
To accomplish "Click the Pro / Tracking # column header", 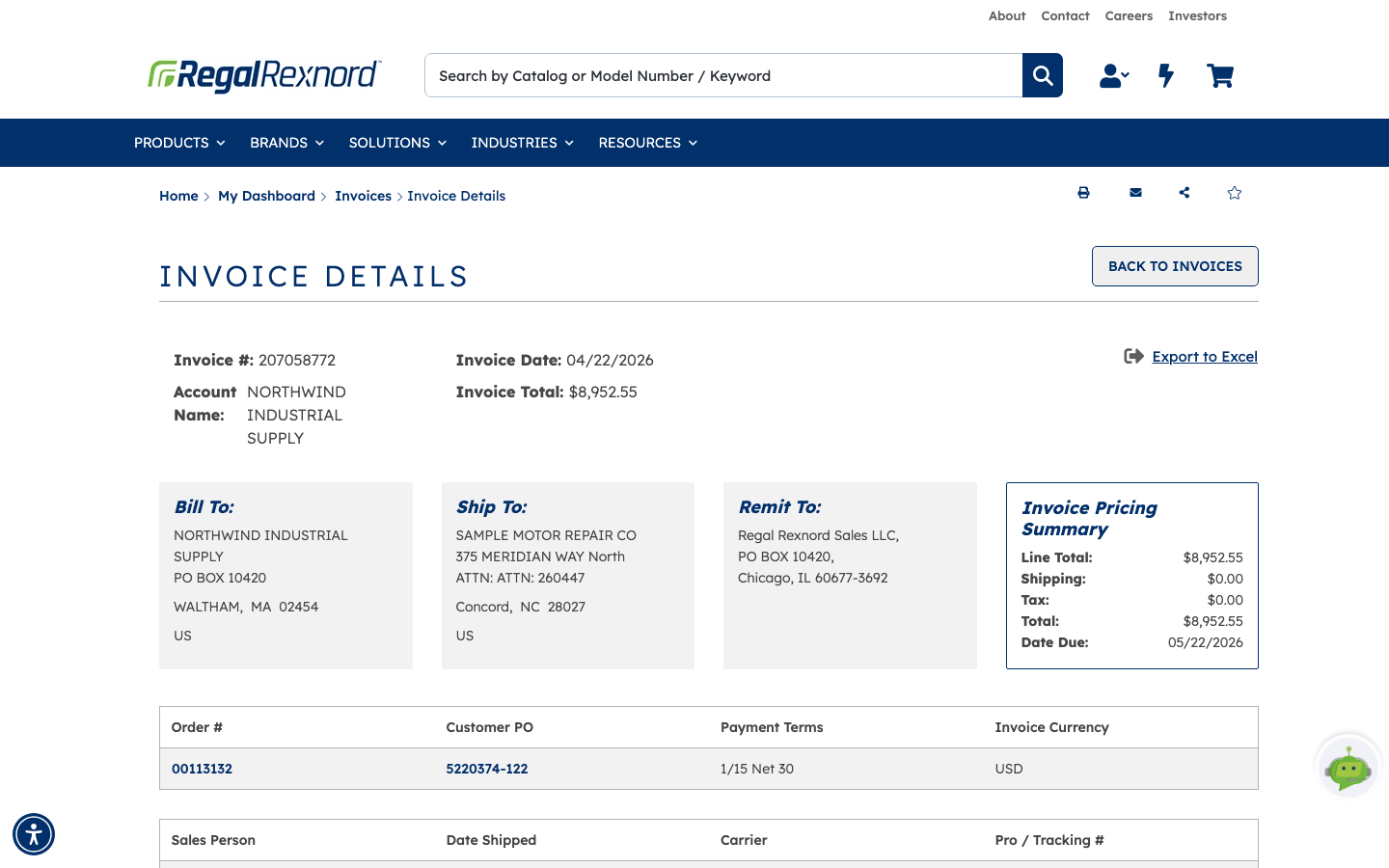I will (1049, 840).
